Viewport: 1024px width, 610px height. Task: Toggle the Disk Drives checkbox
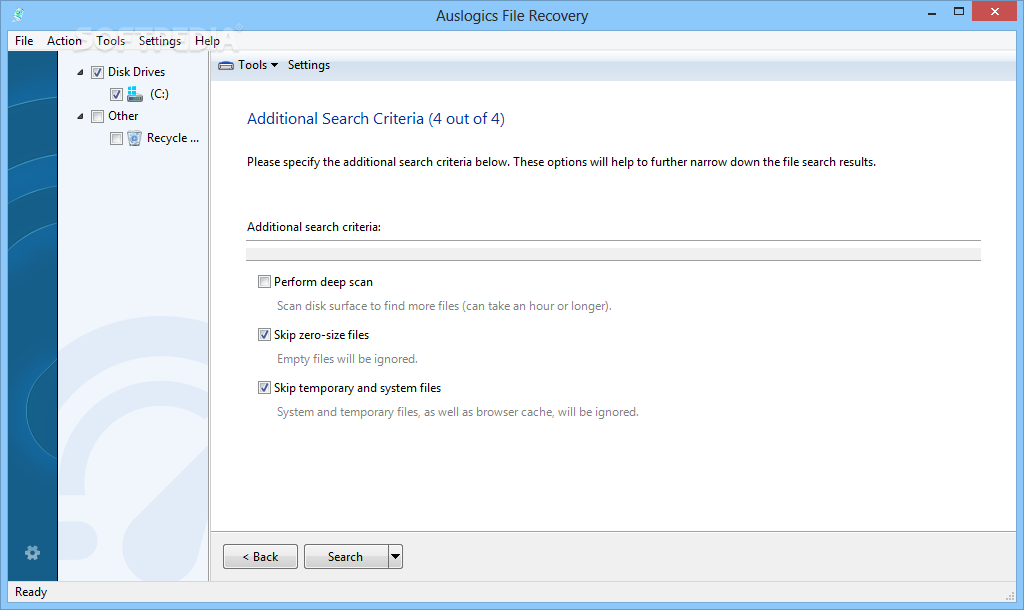97,72
